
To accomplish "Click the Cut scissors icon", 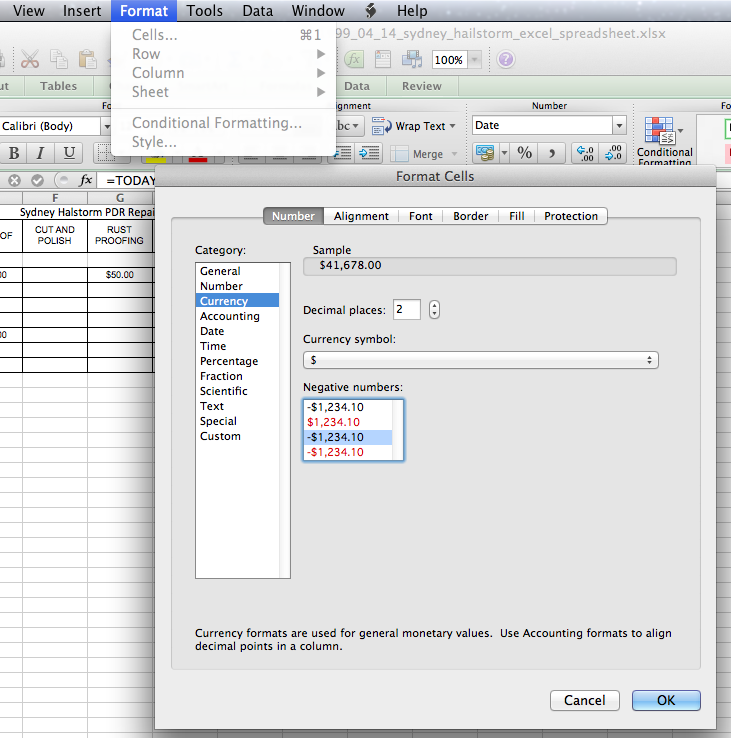I will (x=30, y=59).
